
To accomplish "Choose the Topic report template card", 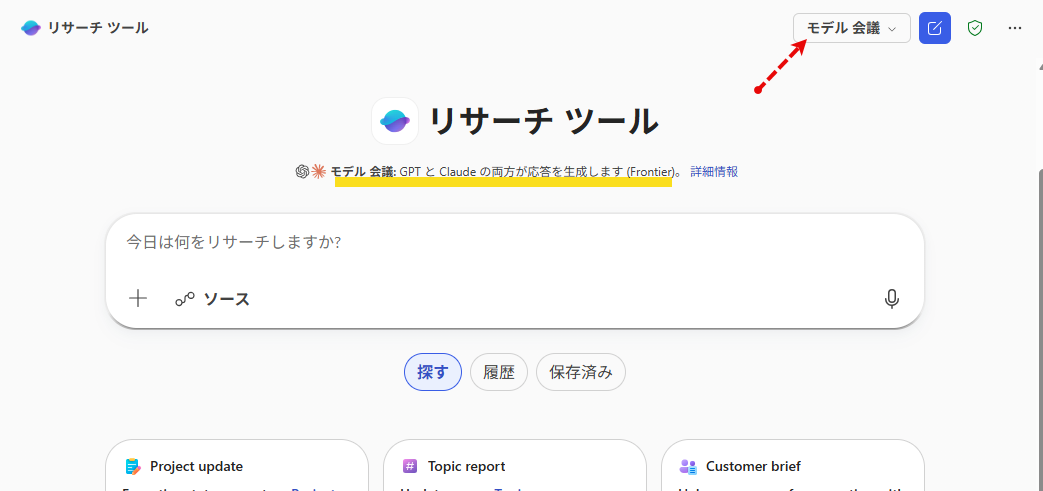I will [514, 466].
